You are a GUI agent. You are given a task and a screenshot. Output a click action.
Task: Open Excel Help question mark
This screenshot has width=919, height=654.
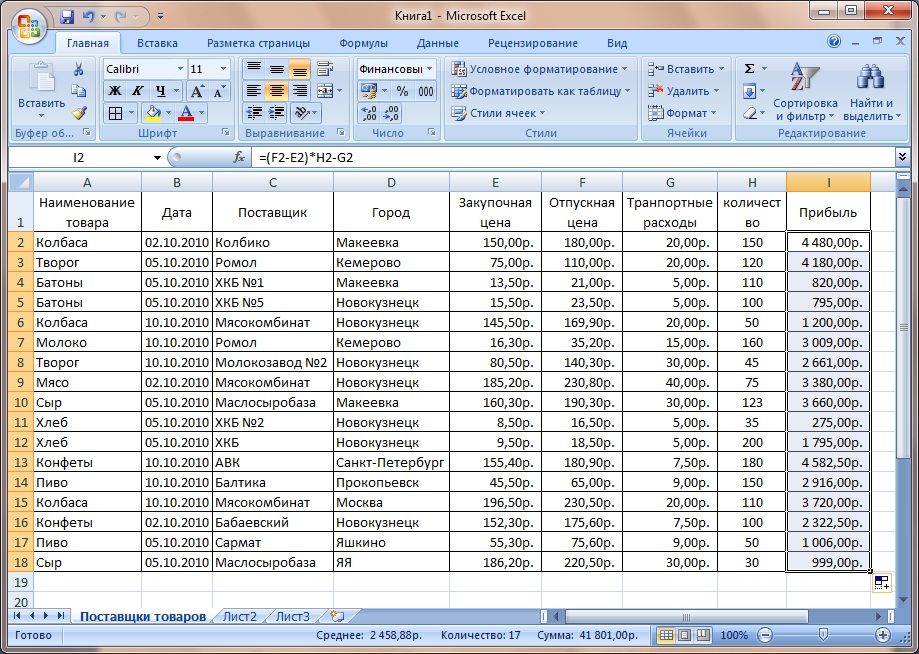(833, 42)
